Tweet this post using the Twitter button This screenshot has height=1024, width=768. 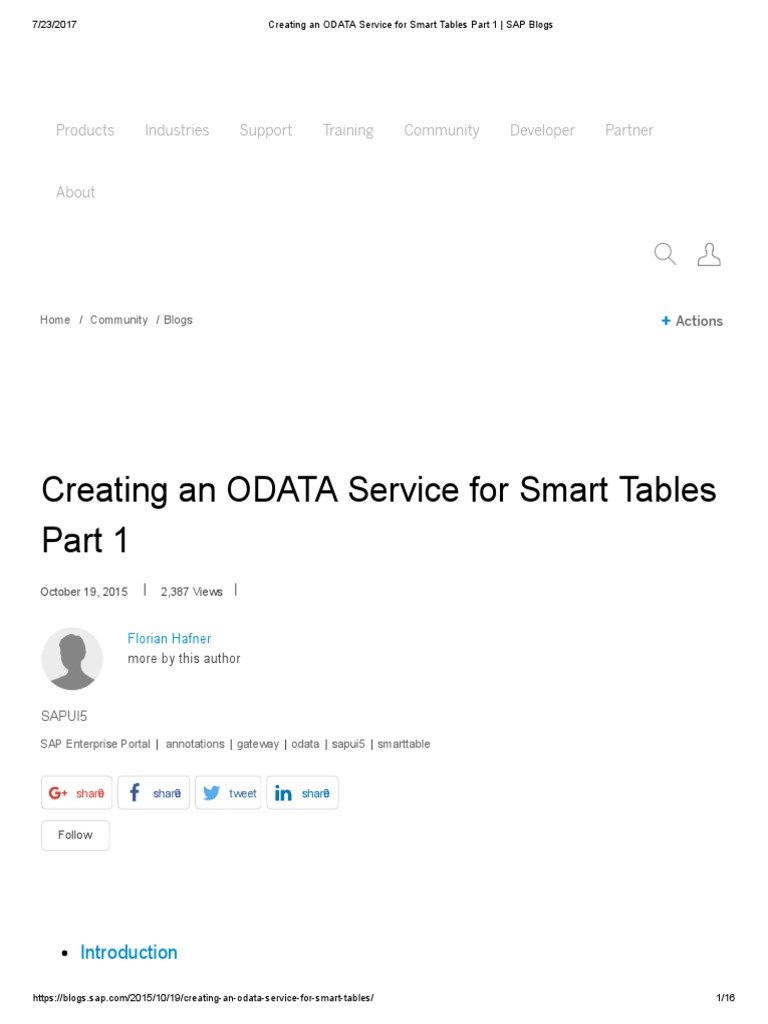pos(228,793)
